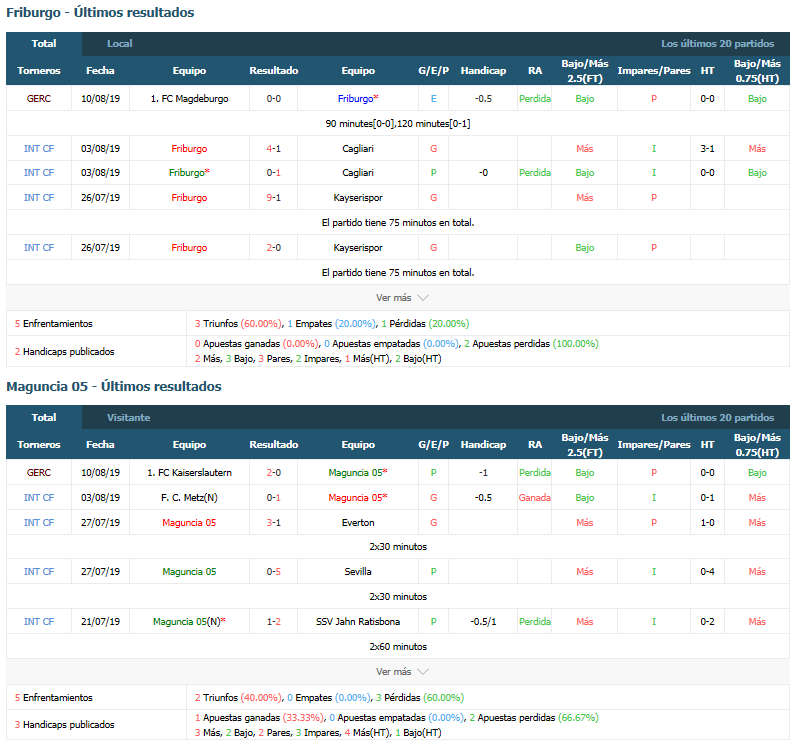Expand Ver más under the Friburgo results
808x744 pixels.
(x=402, y=298)
